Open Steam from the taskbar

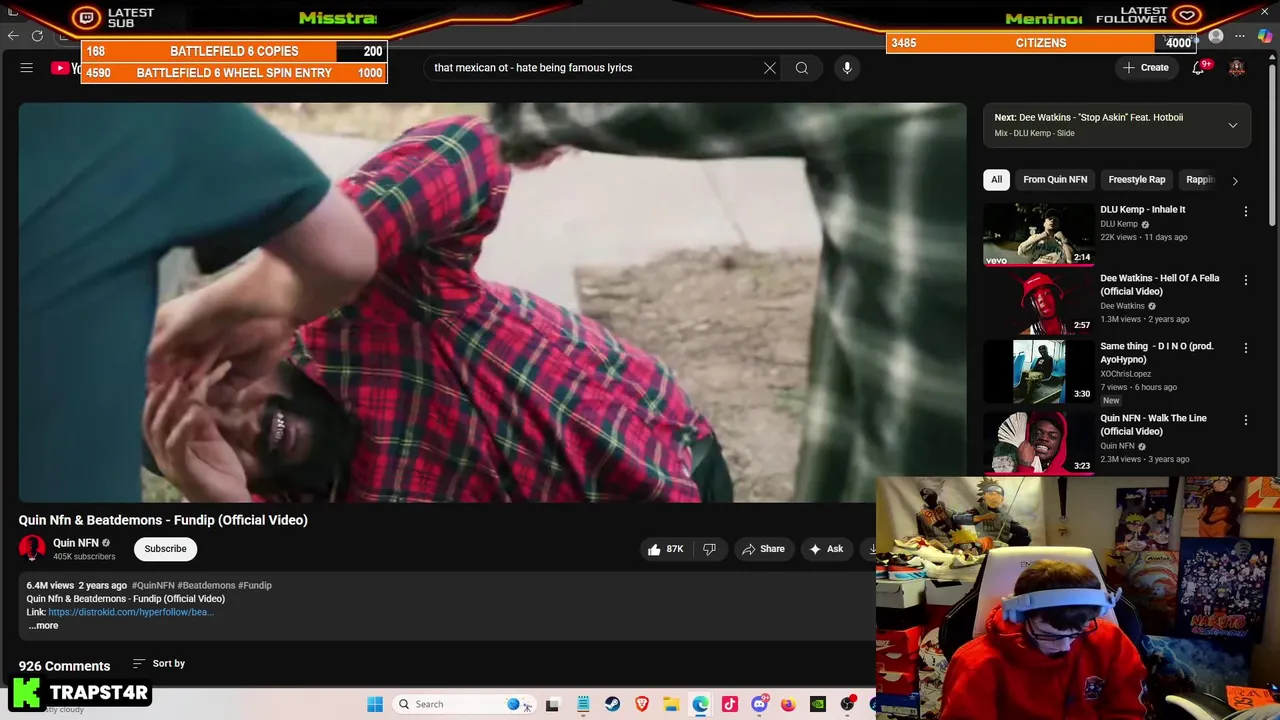coord(612,704)
